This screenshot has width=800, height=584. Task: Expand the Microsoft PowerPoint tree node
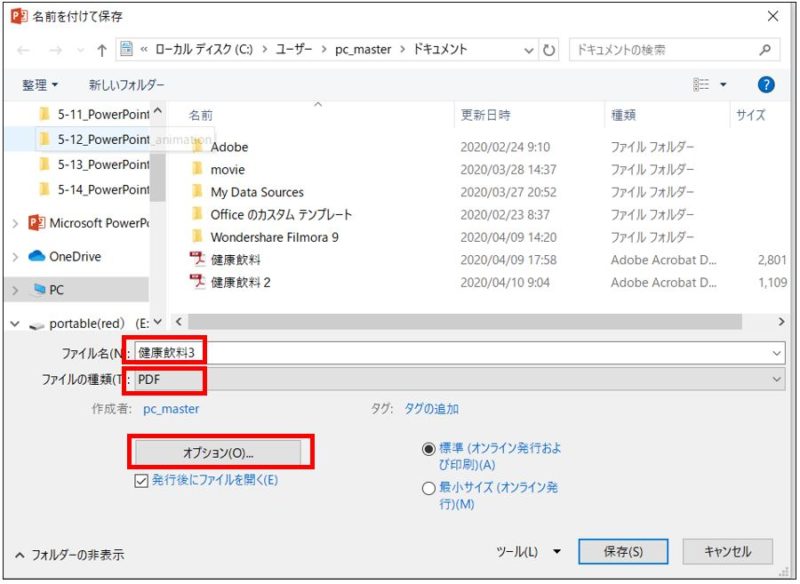tap(15, 223)
